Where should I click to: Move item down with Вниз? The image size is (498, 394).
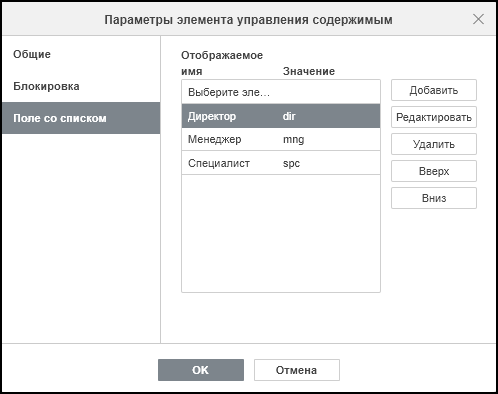[434, 198]
